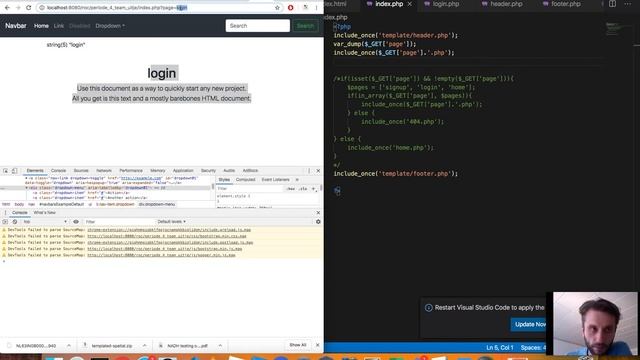640x360 pixels.
Task: Switch to DevTools Elements tab
Action: (35, 171)
